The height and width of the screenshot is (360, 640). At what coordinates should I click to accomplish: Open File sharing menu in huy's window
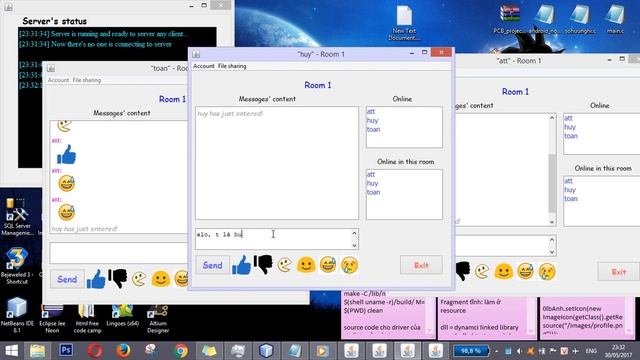tap(232, 66)
